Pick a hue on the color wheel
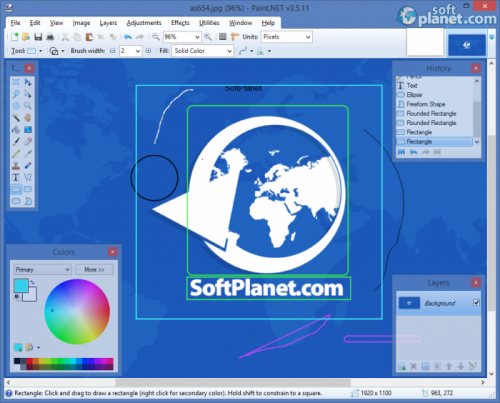Viewport: 500px width, 403px height. tap(77, 312)
